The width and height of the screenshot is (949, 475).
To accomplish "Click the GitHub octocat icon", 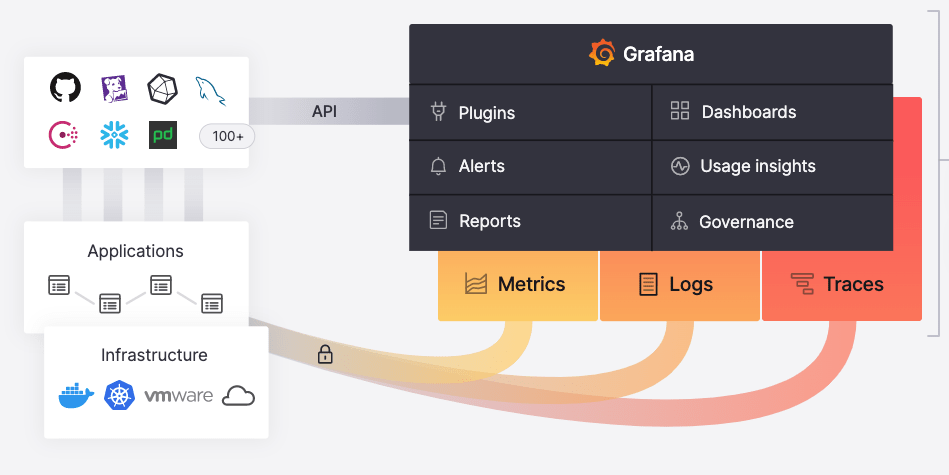I will point(65,88).
